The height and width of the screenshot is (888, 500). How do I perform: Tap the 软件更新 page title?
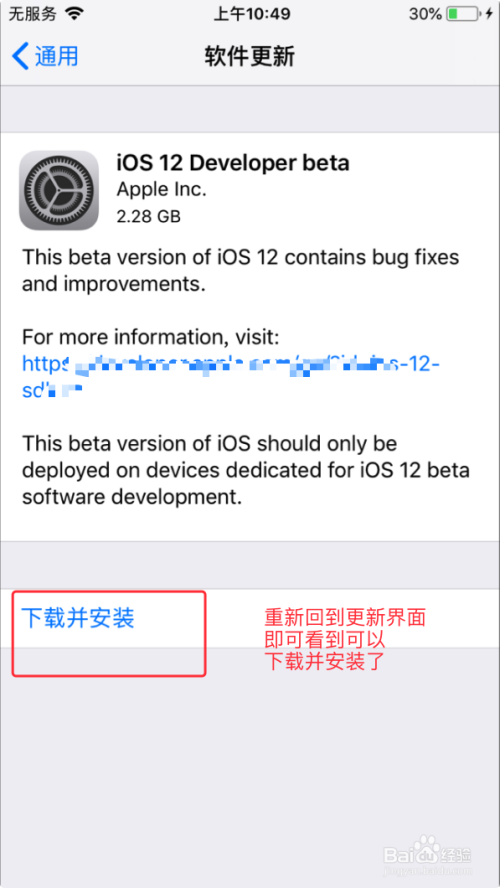[250, 57]
